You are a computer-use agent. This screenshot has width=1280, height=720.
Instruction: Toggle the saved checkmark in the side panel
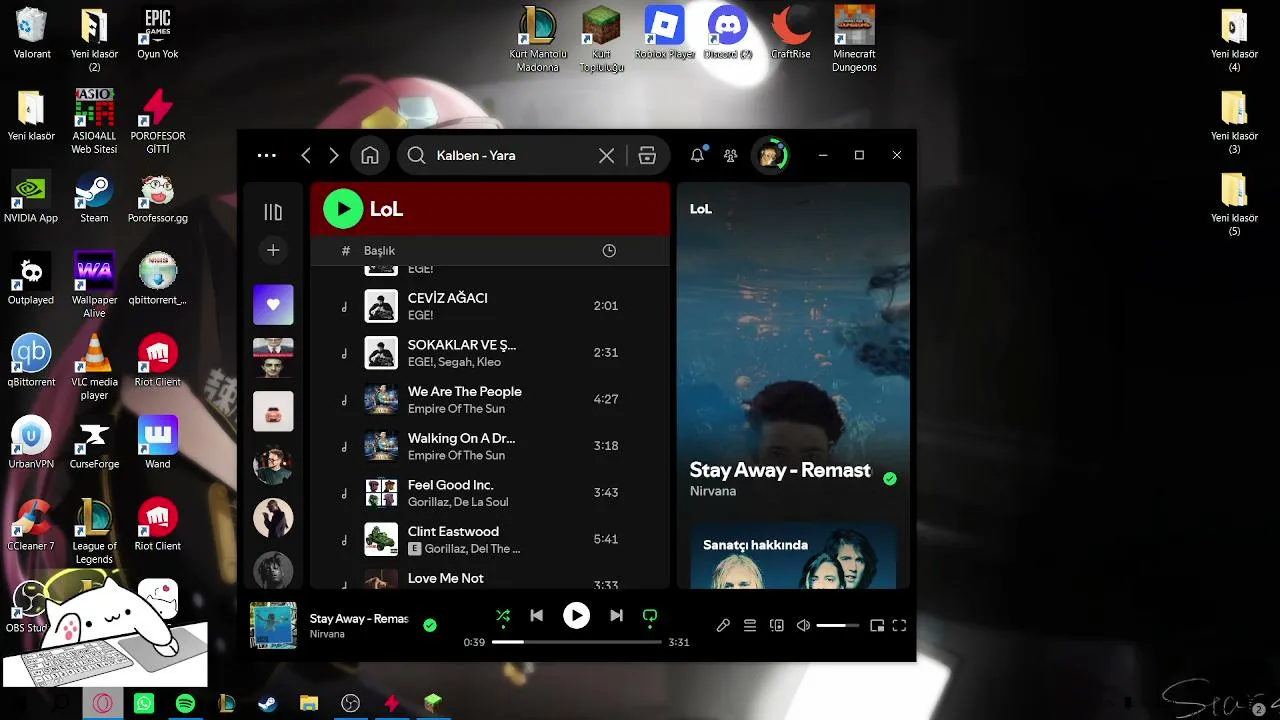(890, 479)
